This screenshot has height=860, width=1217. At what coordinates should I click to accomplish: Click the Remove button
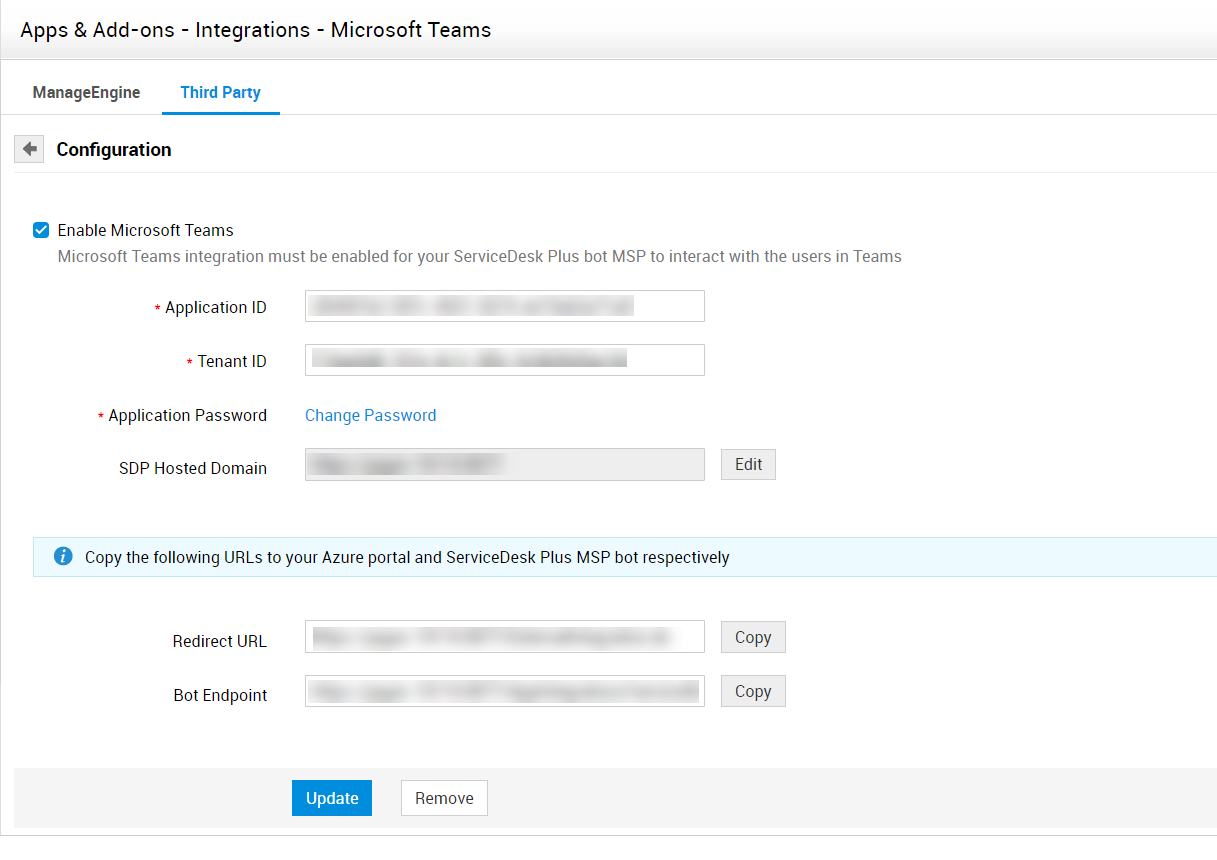[444, 798]
